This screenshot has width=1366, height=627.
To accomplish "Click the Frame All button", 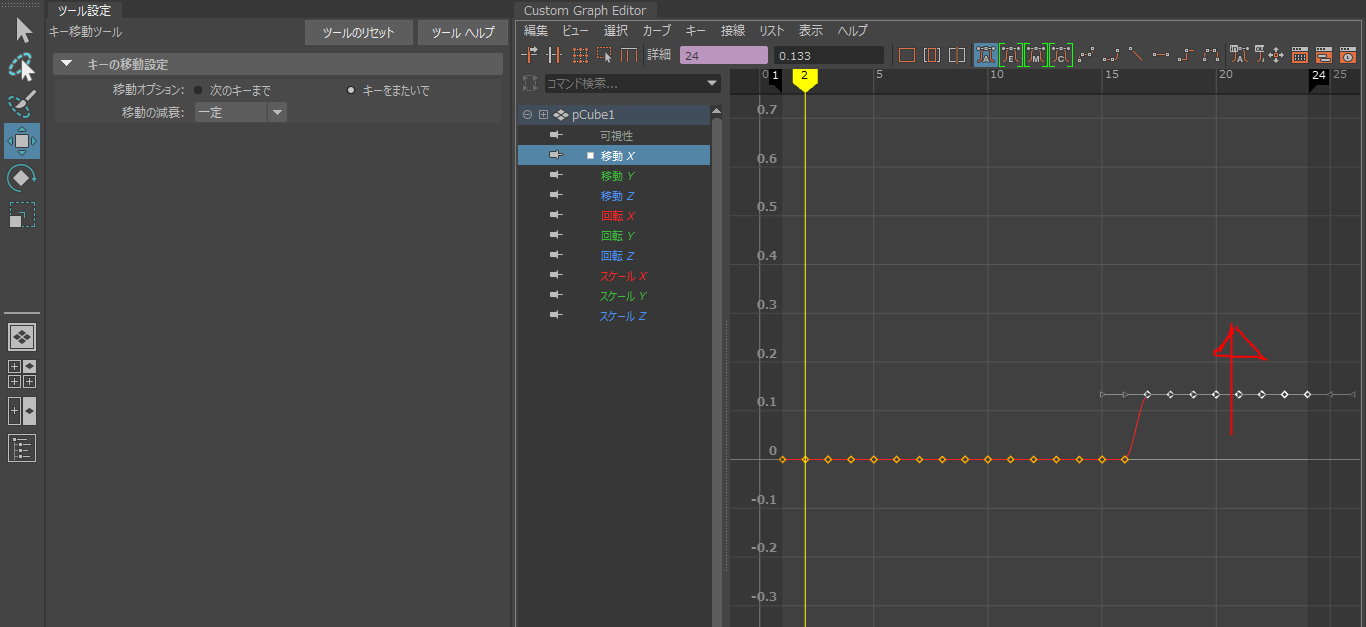I will (907, 55).
